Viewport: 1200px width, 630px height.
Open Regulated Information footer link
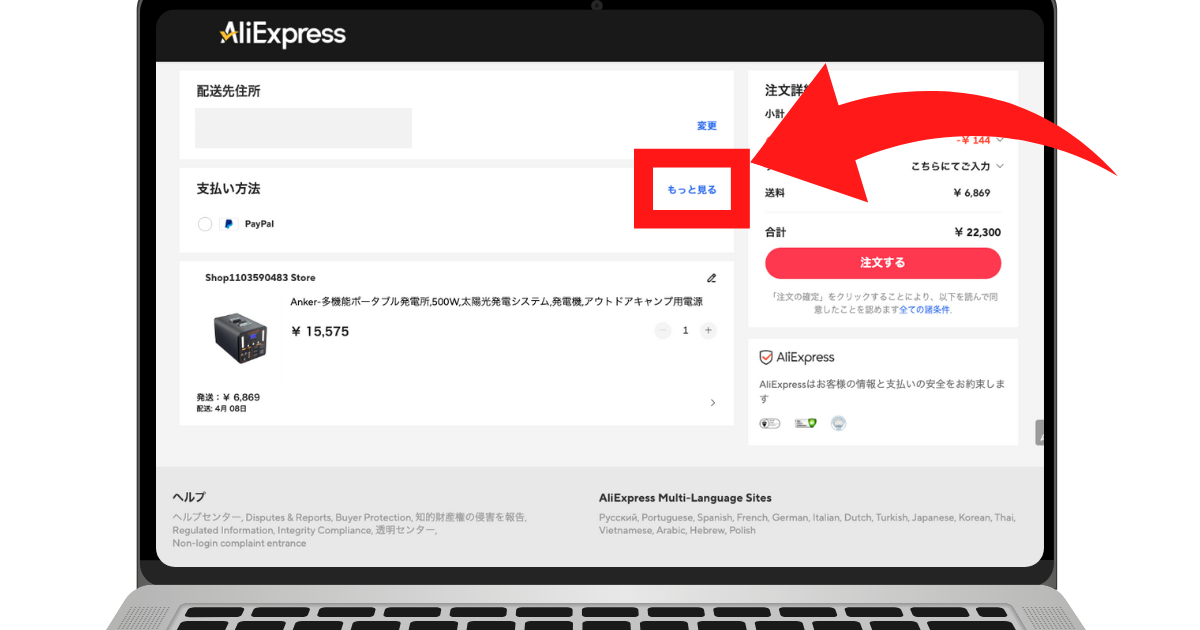[222, 531]
